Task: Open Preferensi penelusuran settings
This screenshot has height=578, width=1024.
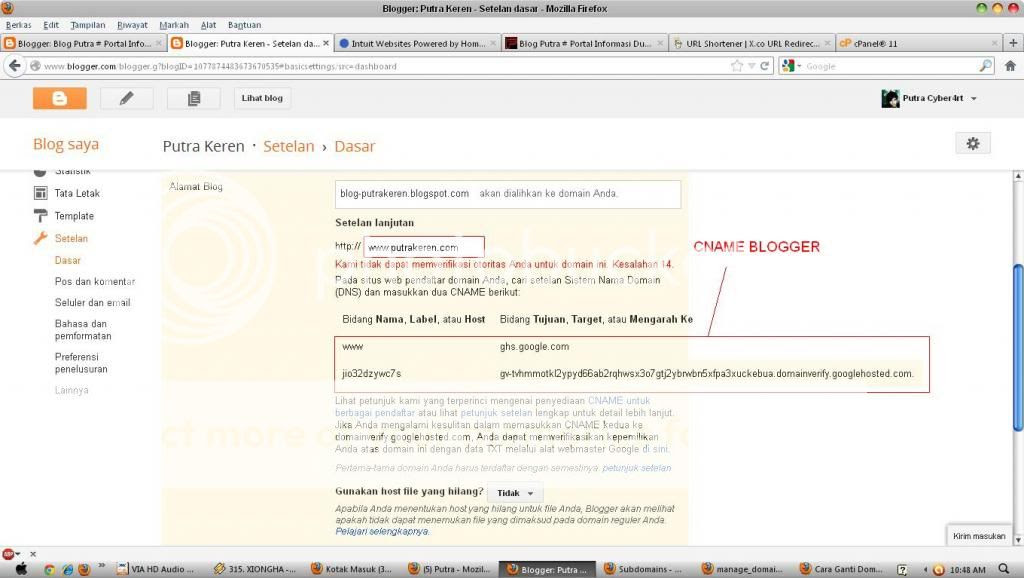Action: tap(81, 363)
